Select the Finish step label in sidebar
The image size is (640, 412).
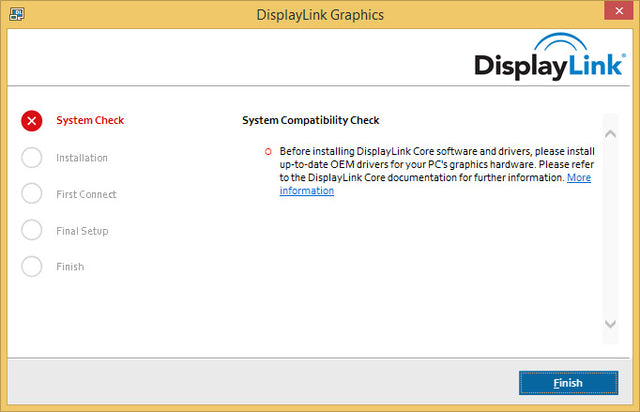(x=70, y=267)
